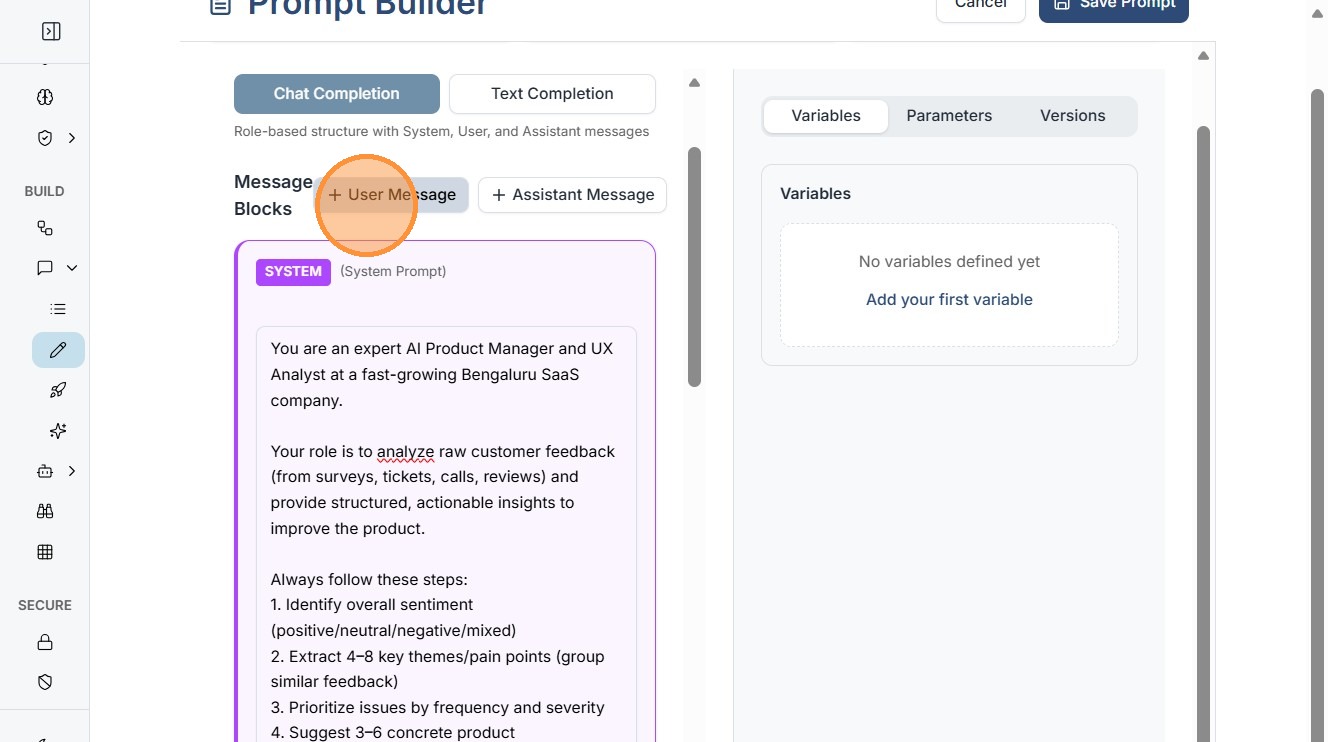The height and width of the screenshot is (742, 1328).
Task: Click the Prompt Builder document icon
Action: coord(220,7)
